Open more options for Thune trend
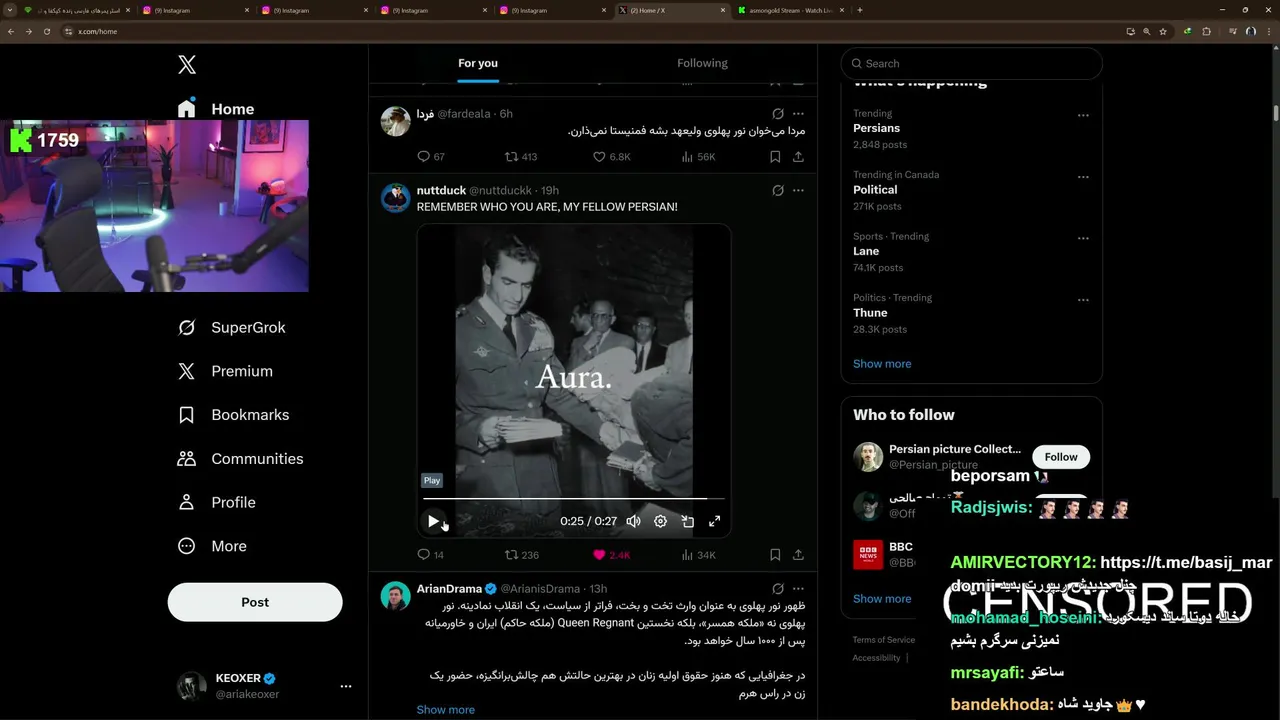 [1083, 300]
